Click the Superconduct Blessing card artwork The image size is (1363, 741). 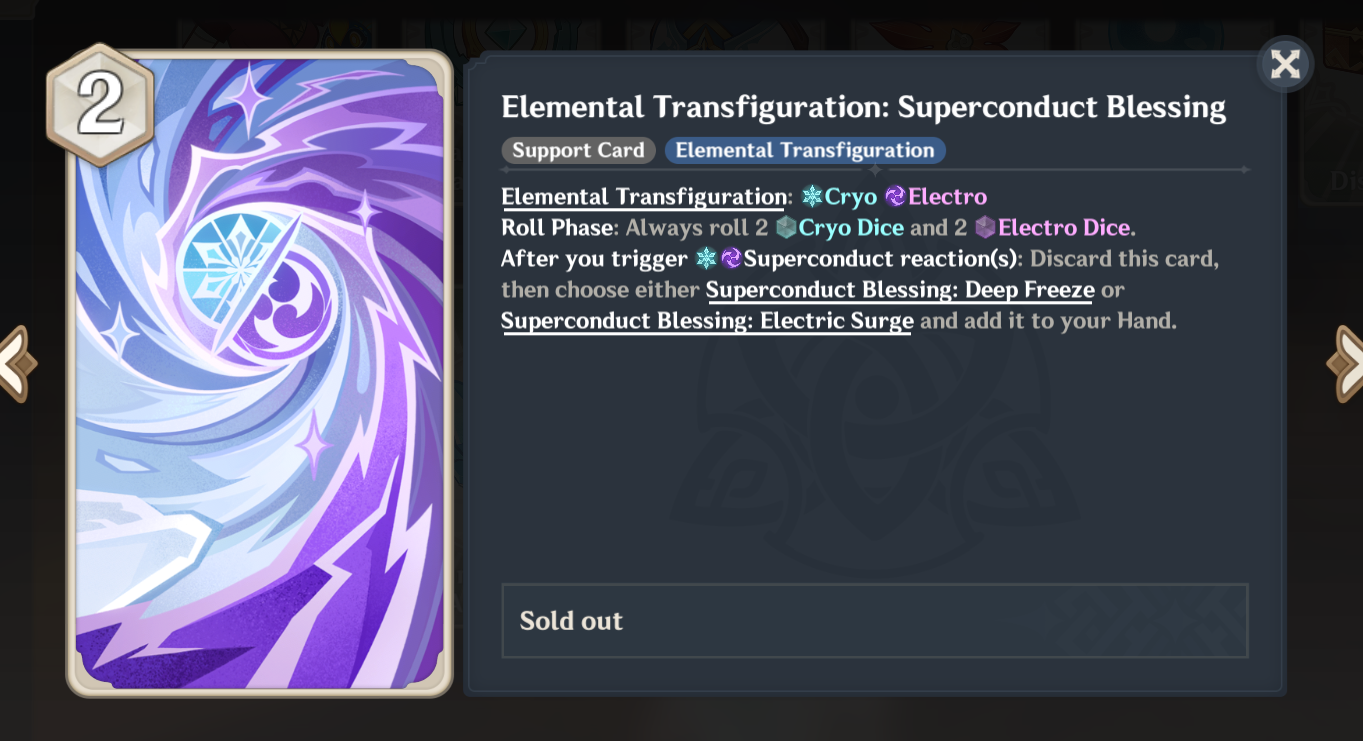tap(259, 373)
